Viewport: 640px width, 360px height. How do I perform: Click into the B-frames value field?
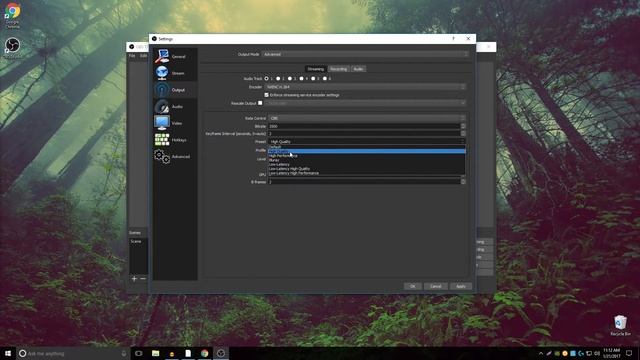(364, 182)
